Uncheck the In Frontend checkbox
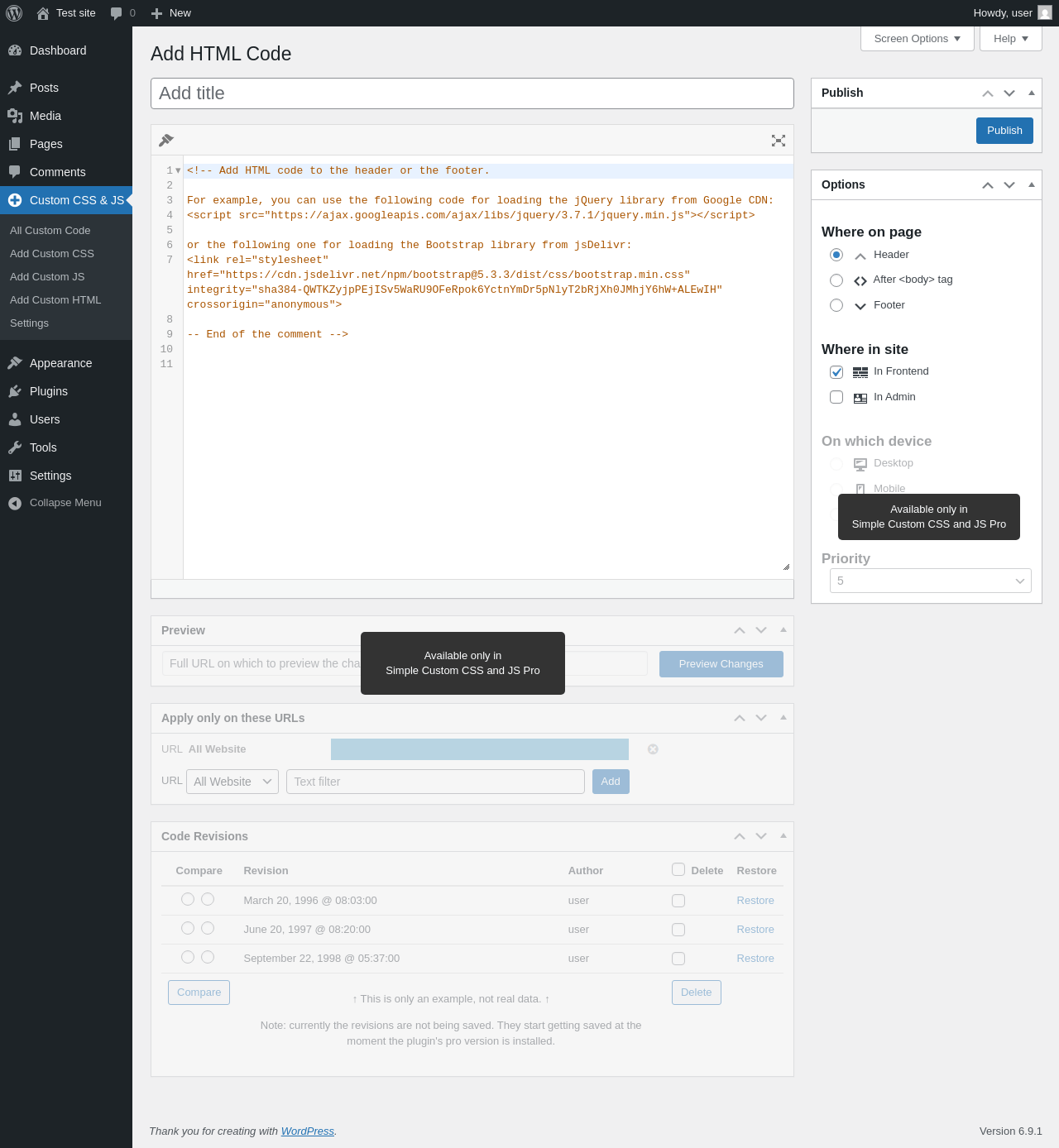Screen dimensions: 1059x1148 (x=836, y=372)
